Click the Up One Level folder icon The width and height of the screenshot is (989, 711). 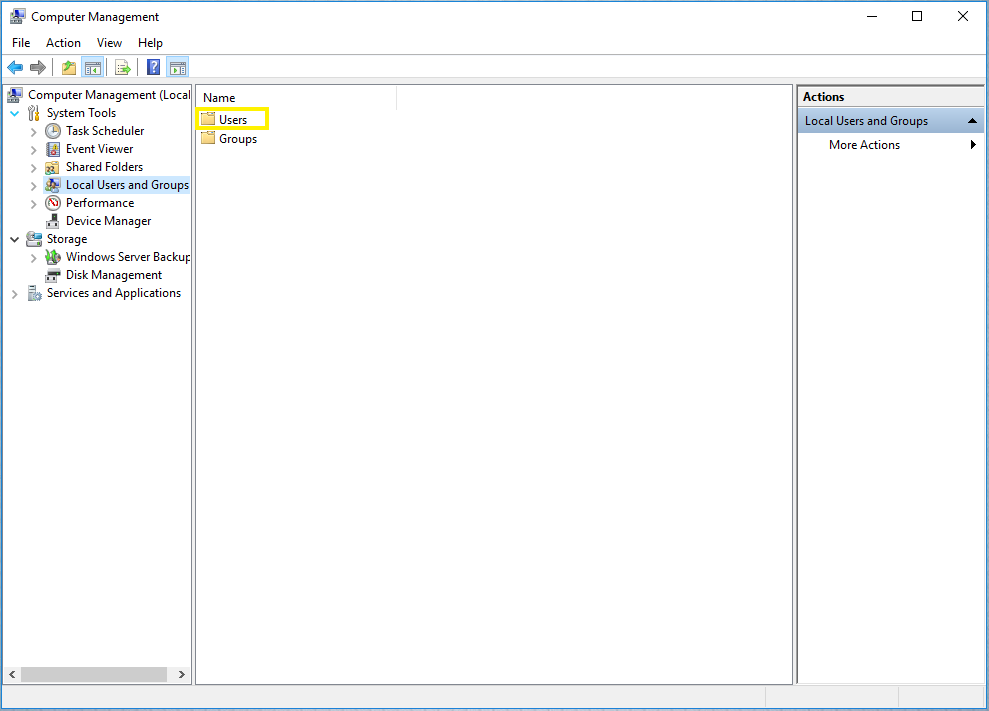(x=68, y=68)
